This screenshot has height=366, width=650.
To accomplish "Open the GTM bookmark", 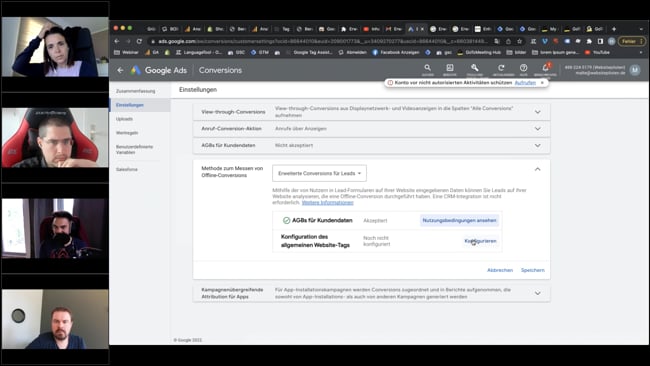I will click(x=260, y=53).
